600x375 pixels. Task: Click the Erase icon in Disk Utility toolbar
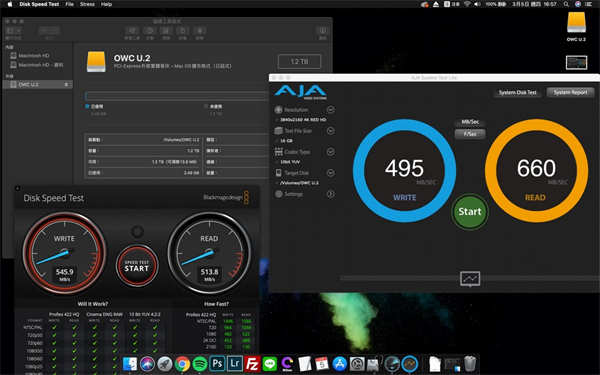coord(166,31)
